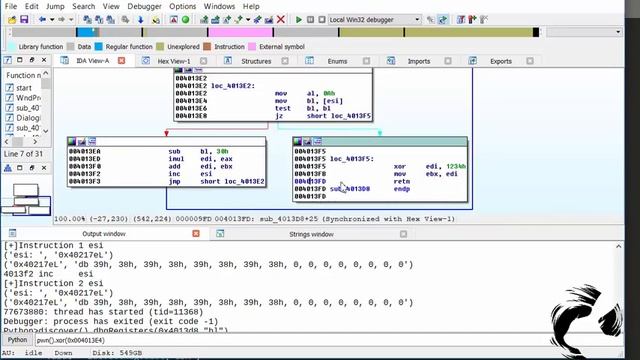This screenshot has height=360, width=640.
Task: Click the red X cancel toolbar icon
Action: click(x=281, y=19)
